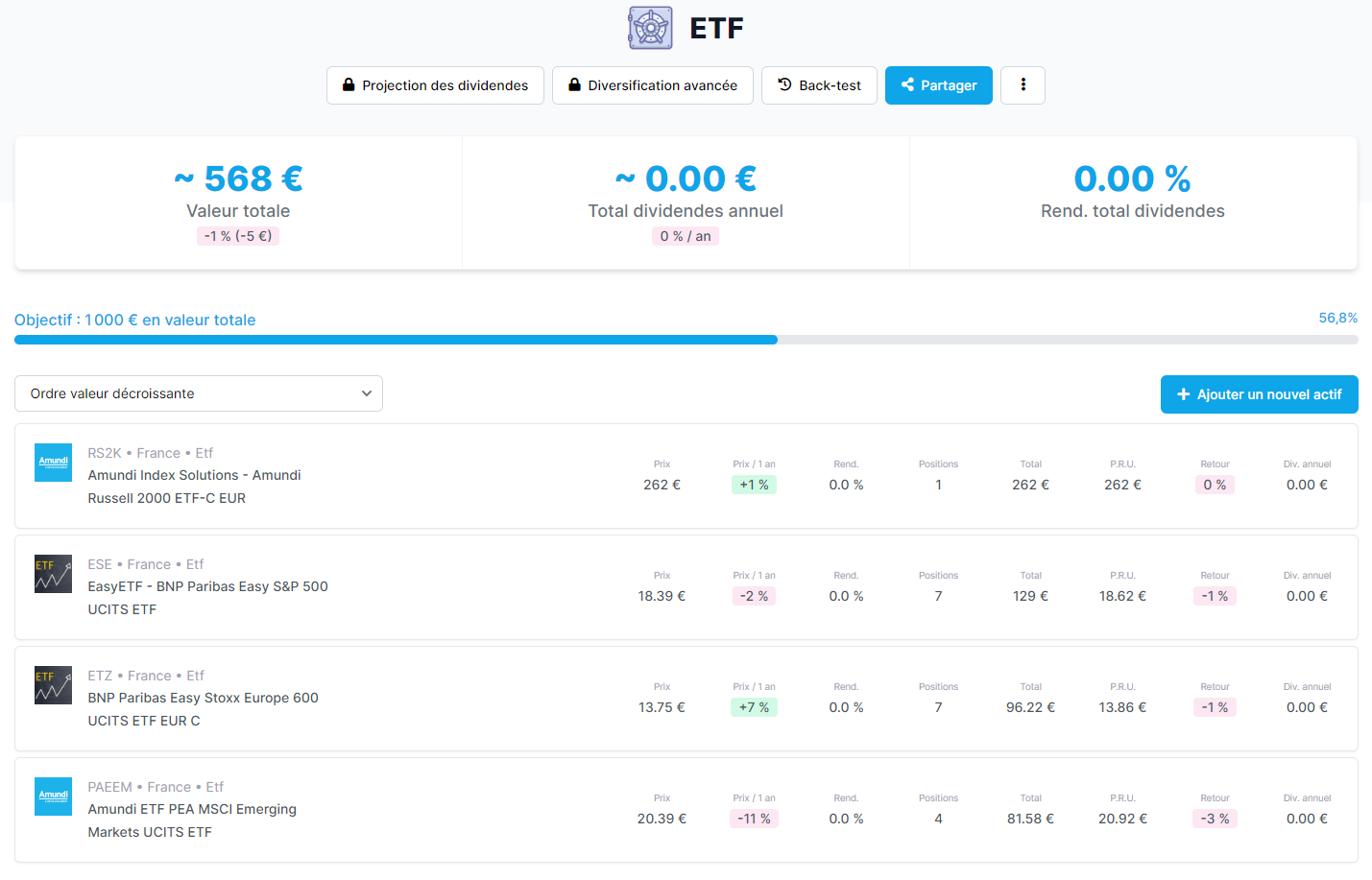Click the -11 % one-year price badge
The image size is (1372, 880).
754,819
